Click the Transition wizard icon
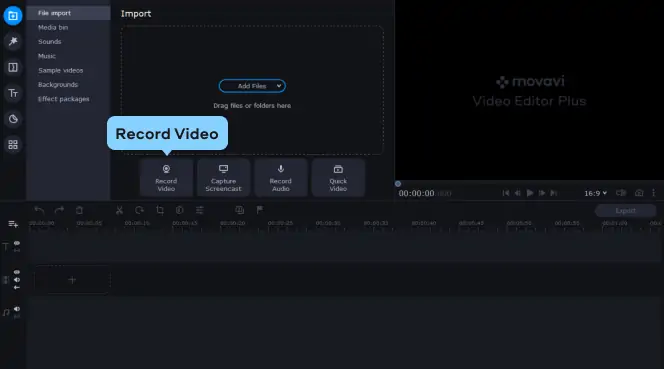This screenshot has width=664, height=369. [239, 210]
